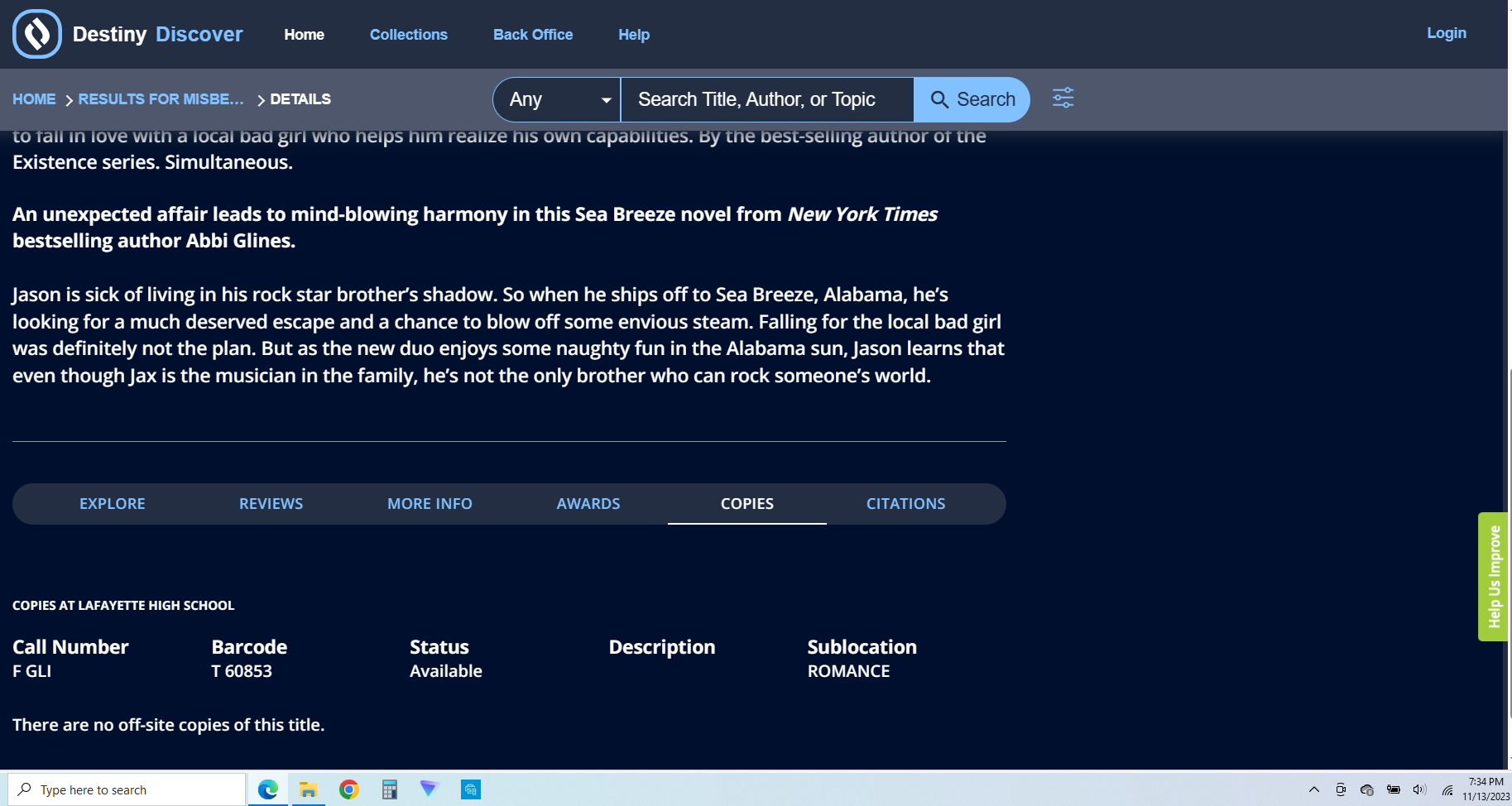This screenshot has height=806, width=1512.
Task: Open the purple triangle app in the taskbar
Action: pyautogui.click(x=429, y=789)
